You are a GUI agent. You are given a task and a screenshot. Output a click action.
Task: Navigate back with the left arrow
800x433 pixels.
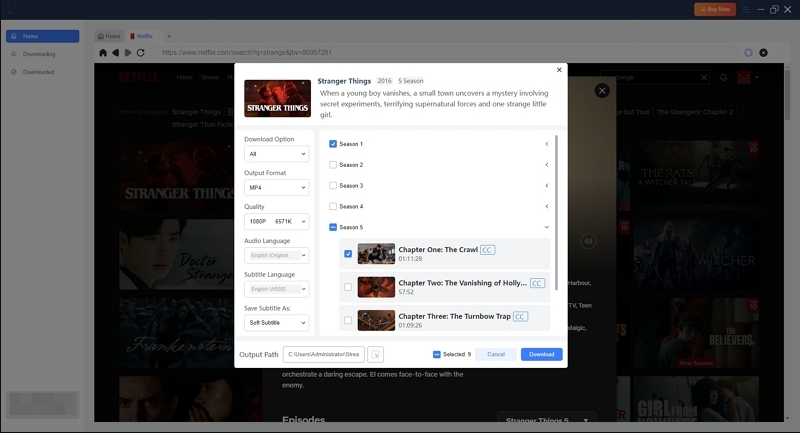click(115, 53)
